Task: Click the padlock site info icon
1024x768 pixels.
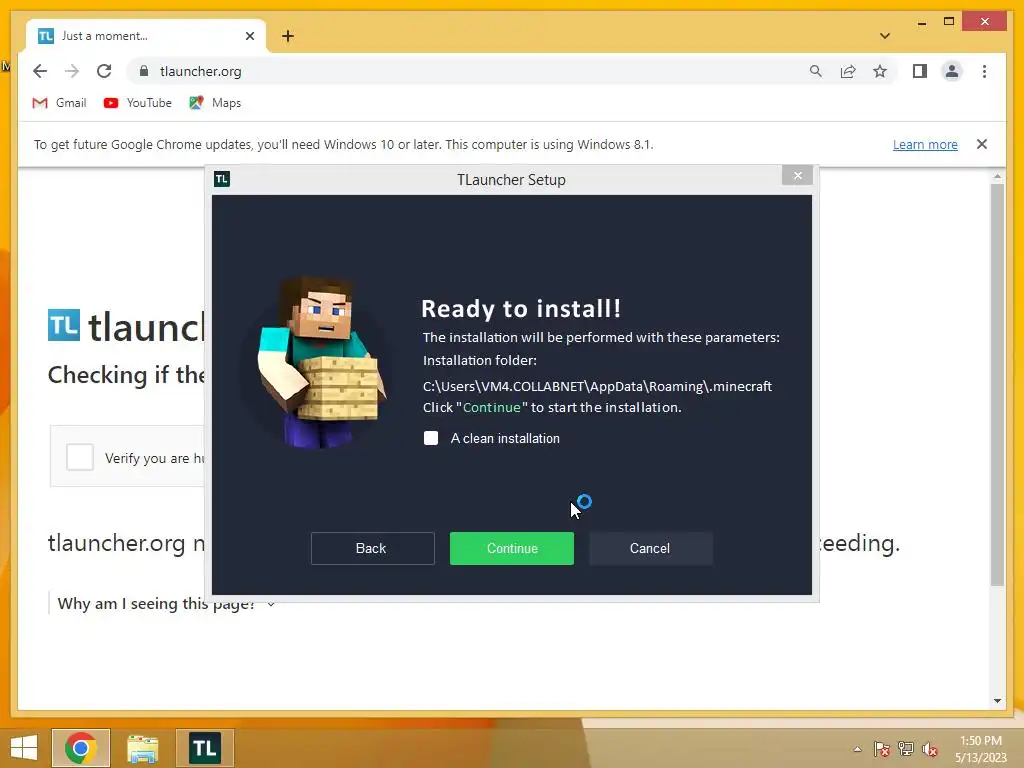Action: [x=144, y=71]
